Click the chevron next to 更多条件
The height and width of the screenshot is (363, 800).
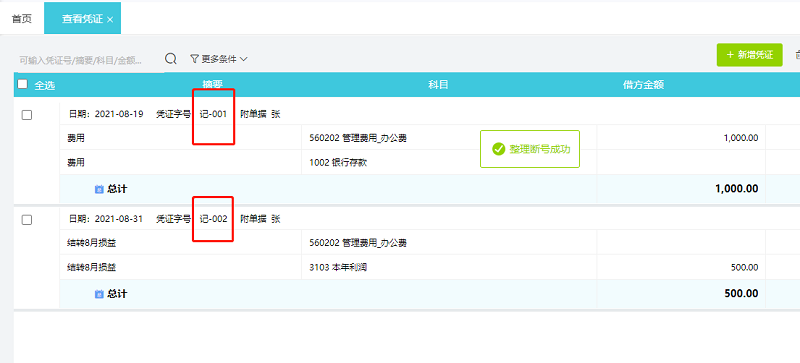[x=243, y=59]
